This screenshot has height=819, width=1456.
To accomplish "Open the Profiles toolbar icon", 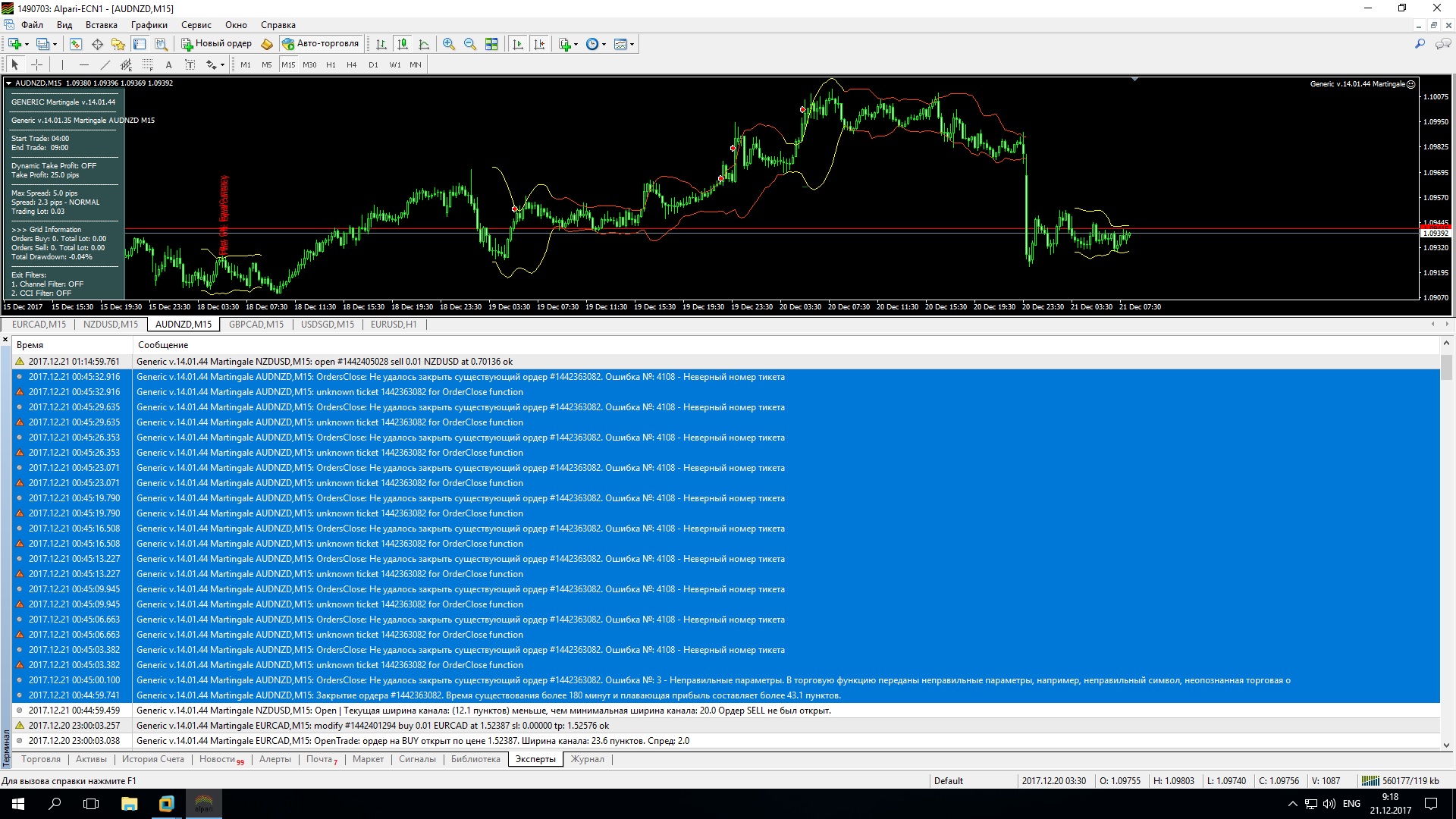I will click(43, 44).
